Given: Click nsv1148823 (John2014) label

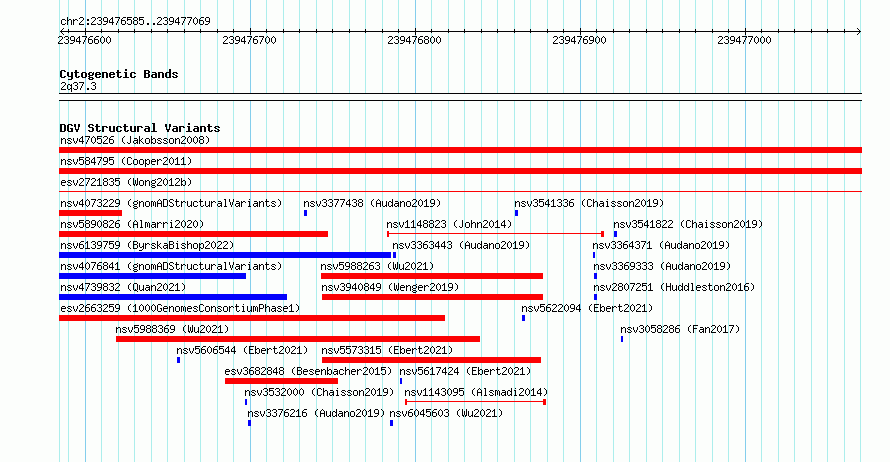Looking at the screenshot, I should click(x=449, y=224).
